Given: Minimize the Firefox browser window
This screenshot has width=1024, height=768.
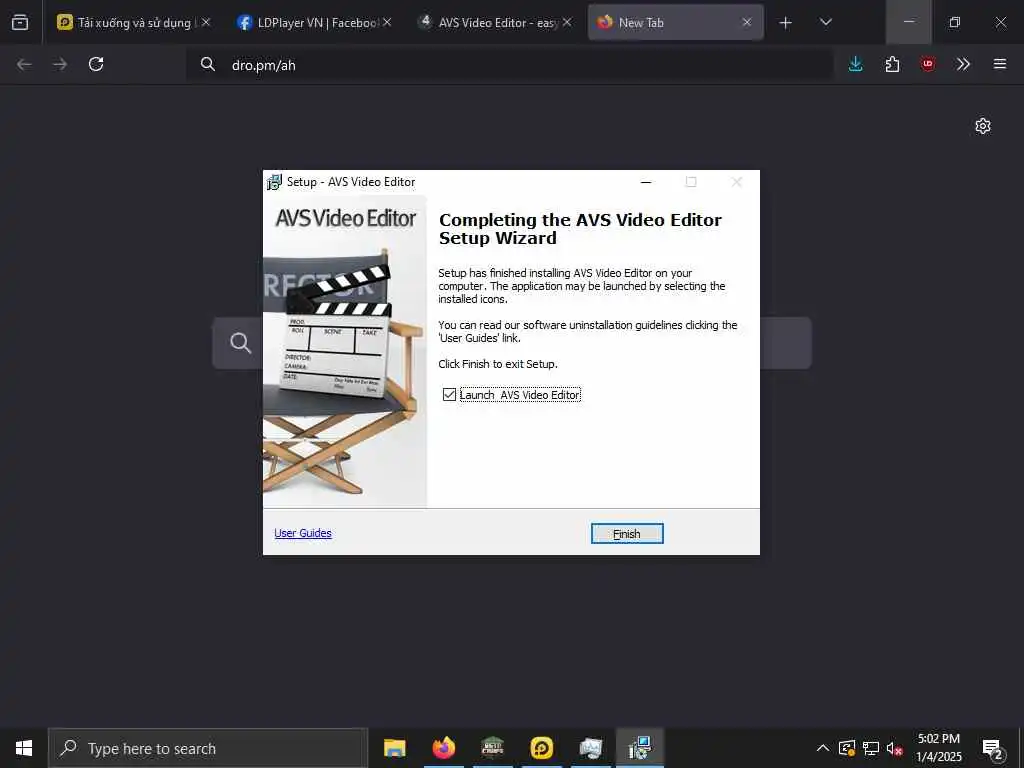Looking at the screenshot, I should click(908, 22).
